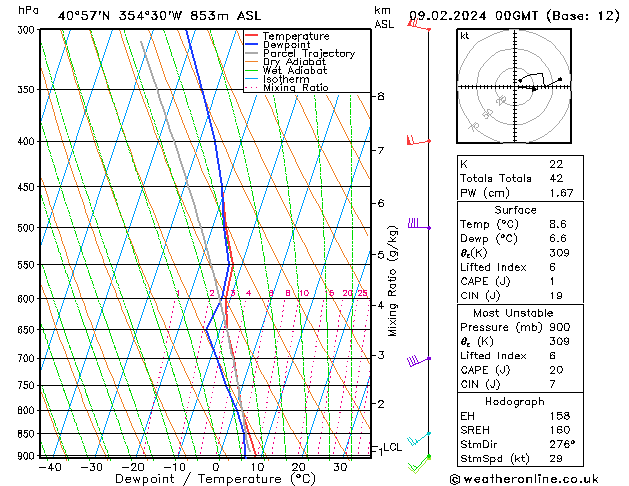The width and height of the screenshot is (629, 486).
Task: Click the StmSpd (kt) value 29
Action: (556, 458)
